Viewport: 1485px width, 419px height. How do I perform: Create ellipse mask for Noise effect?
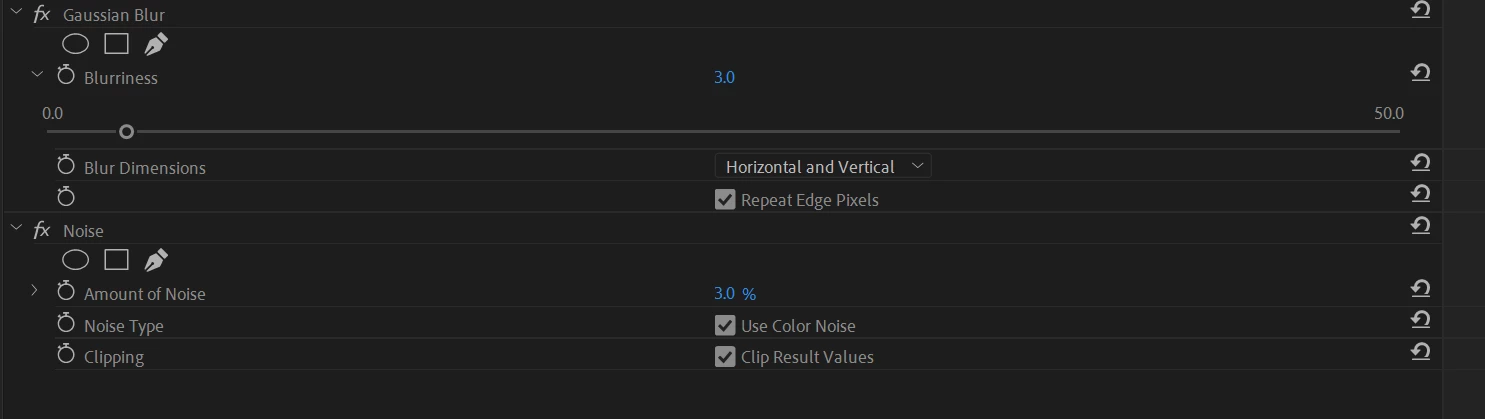[x=76, y=260]
